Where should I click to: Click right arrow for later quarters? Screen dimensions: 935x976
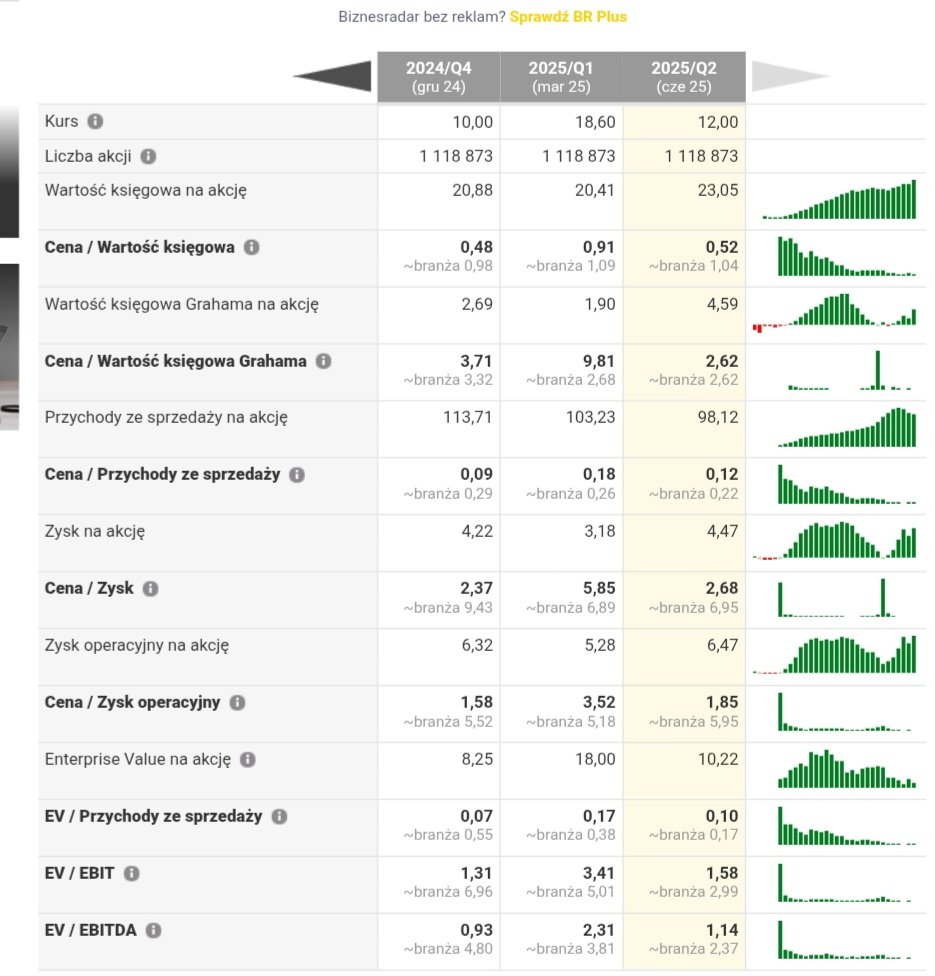click(x=790, y=77)
